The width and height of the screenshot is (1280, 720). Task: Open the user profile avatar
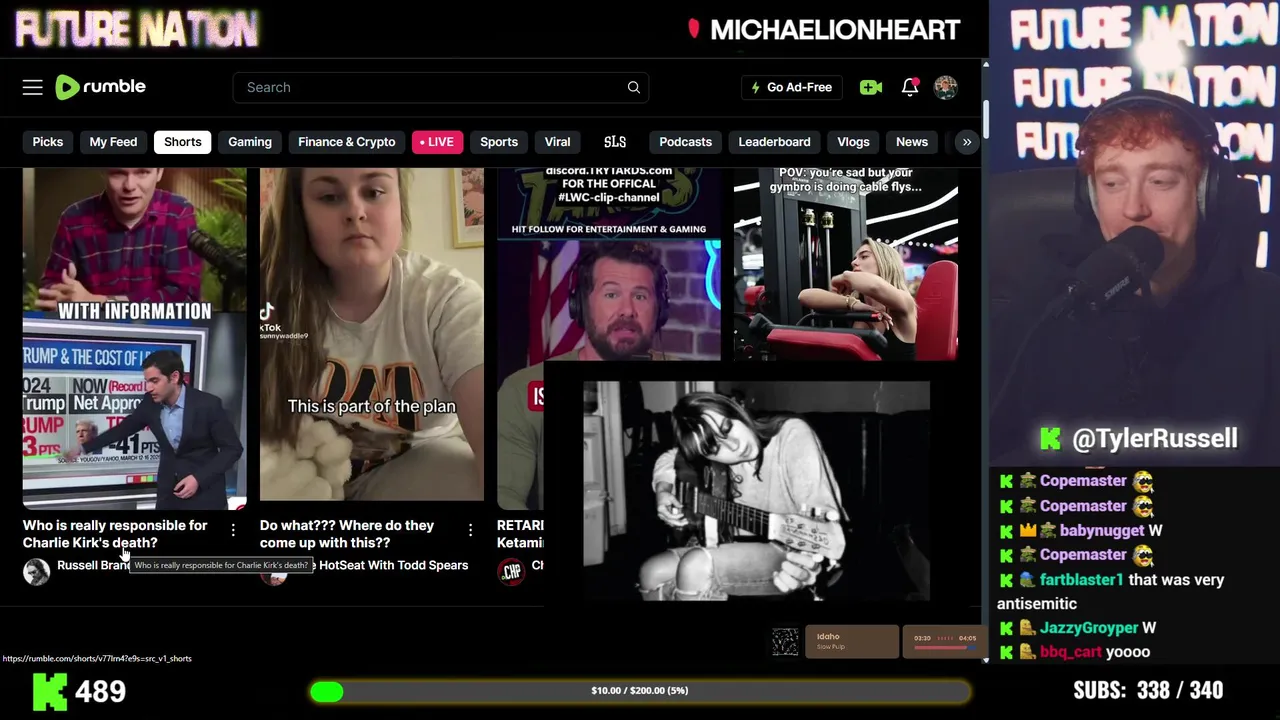(x=946, y=87)
